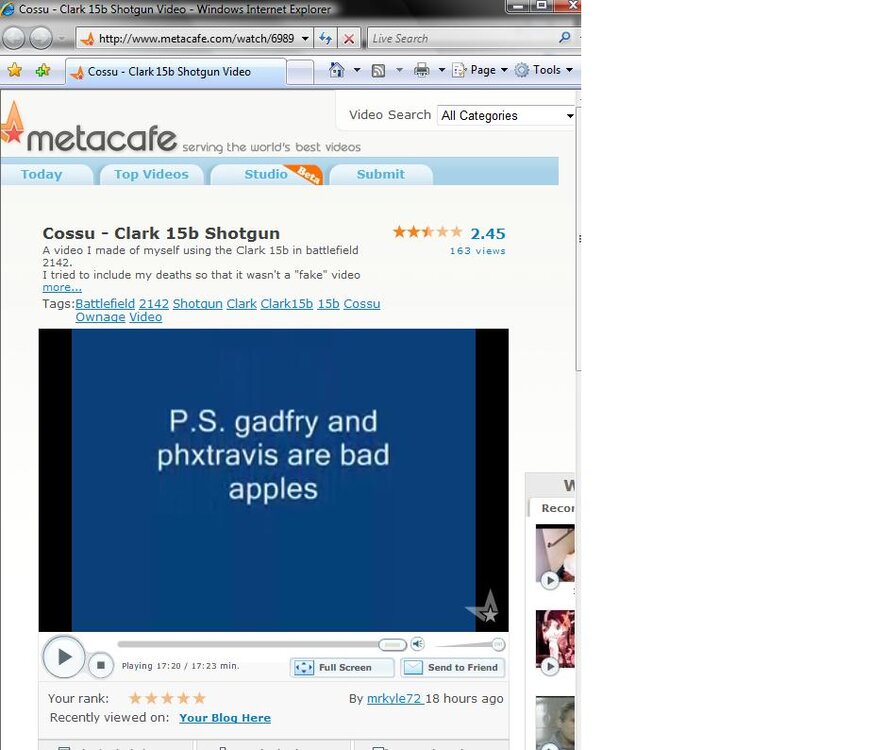The width and height of the screenshot is (870, 750).
Task: Click the Print icon
Action: tap(421, 70)
